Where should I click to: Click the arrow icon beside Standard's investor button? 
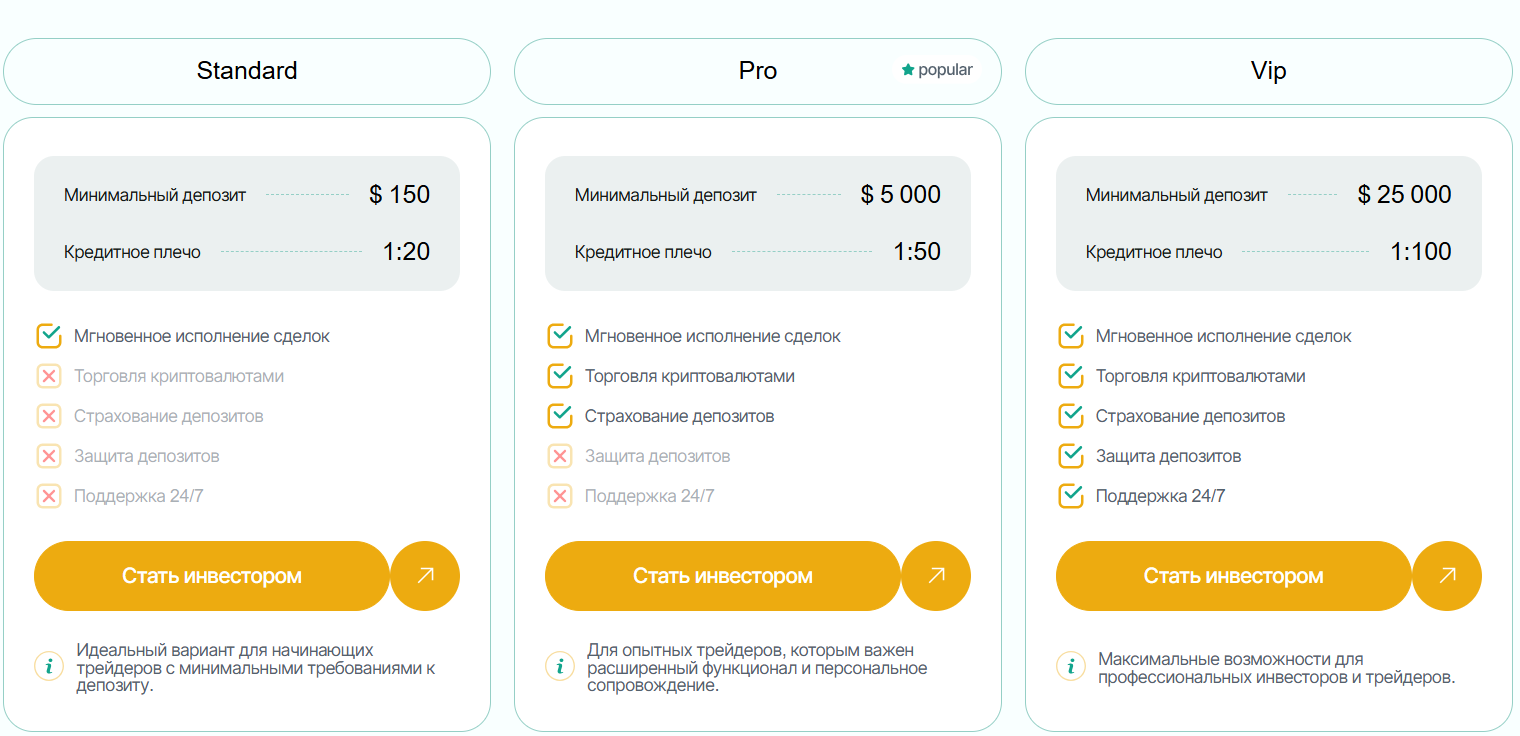[x=425, y=575]
